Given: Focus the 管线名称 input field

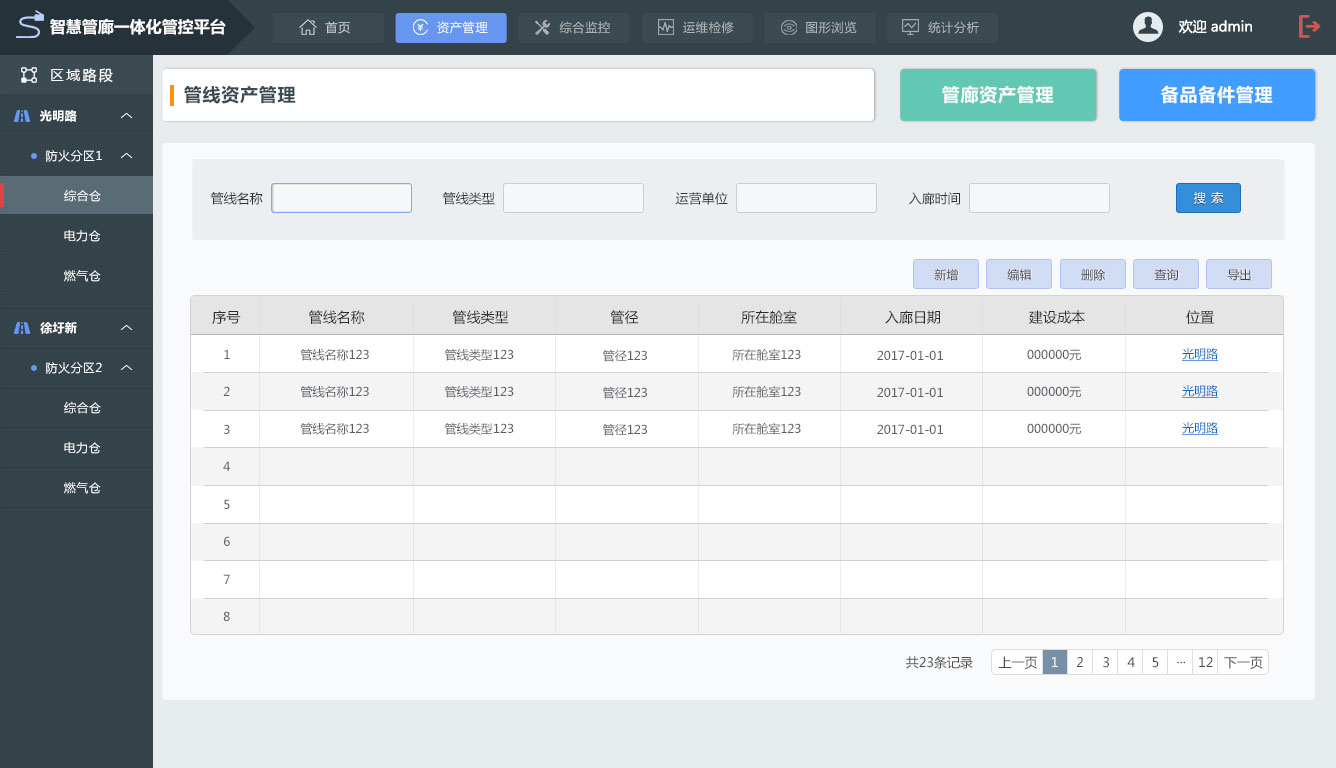Looking at the screenshot, I should 342,198.
